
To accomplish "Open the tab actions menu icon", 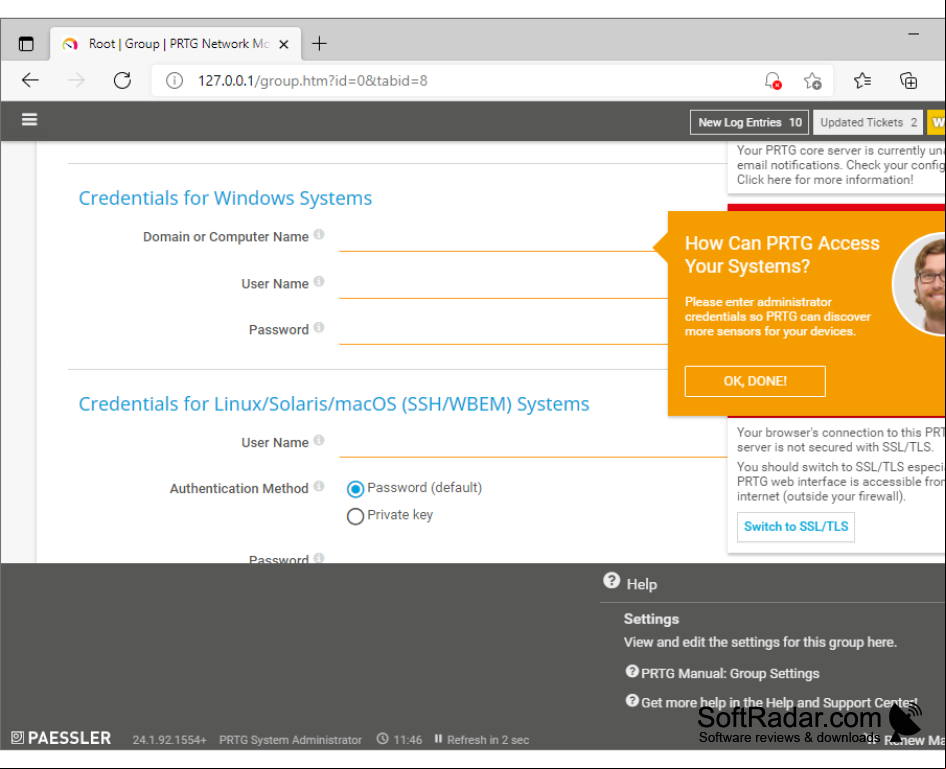I will [x=26, y=43].
